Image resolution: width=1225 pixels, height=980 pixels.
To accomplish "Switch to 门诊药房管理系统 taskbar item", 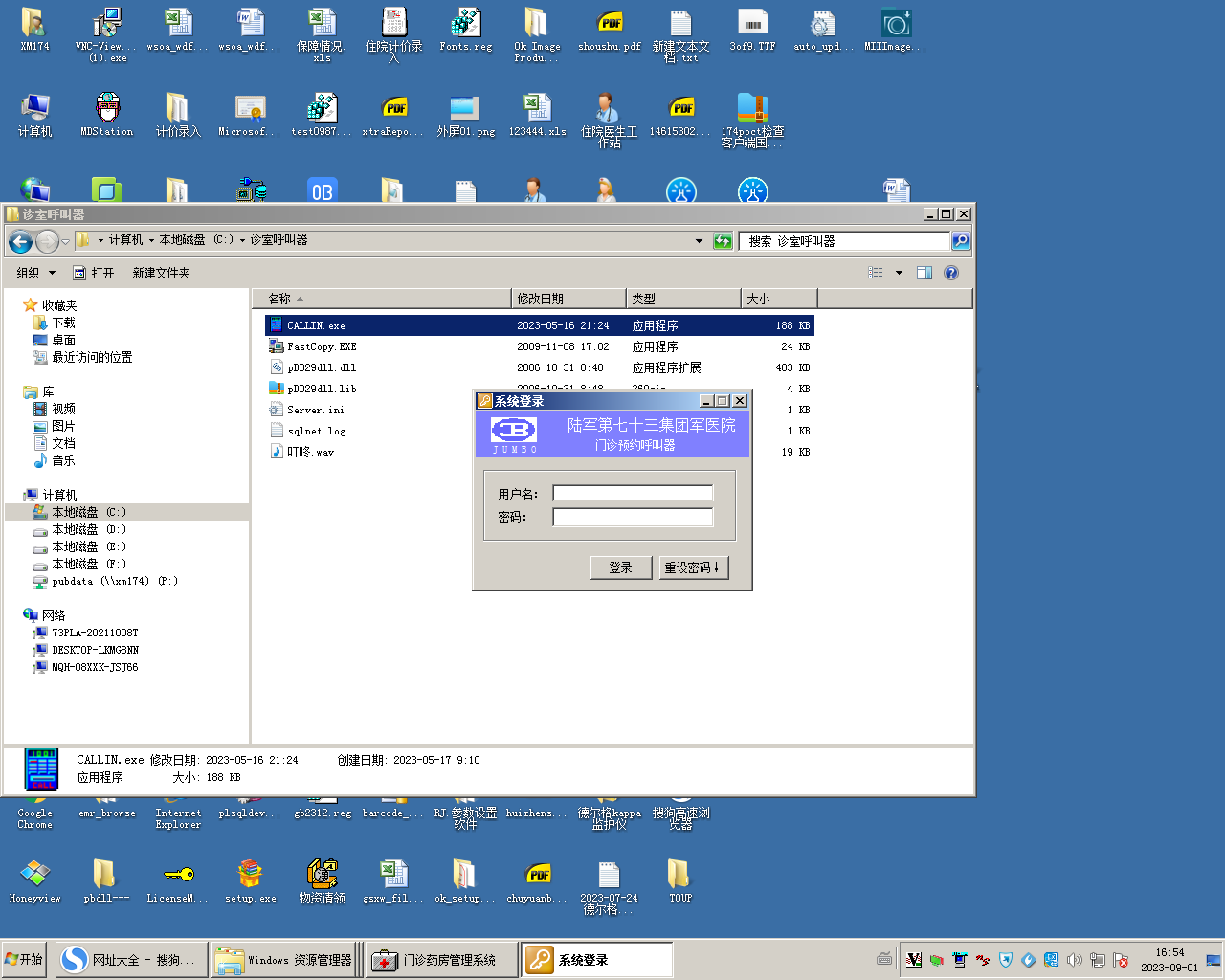I will click(441, 960).
